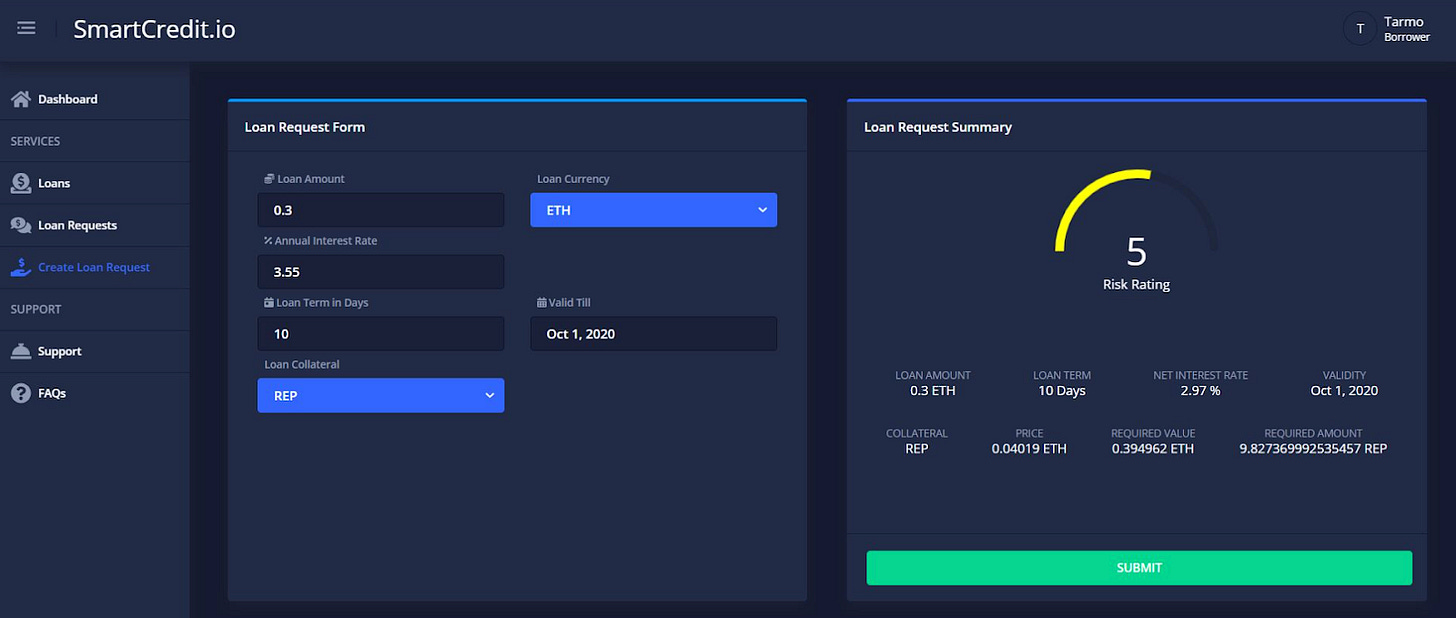Click the SmartCredit.io logo

[x=154, y=29]
